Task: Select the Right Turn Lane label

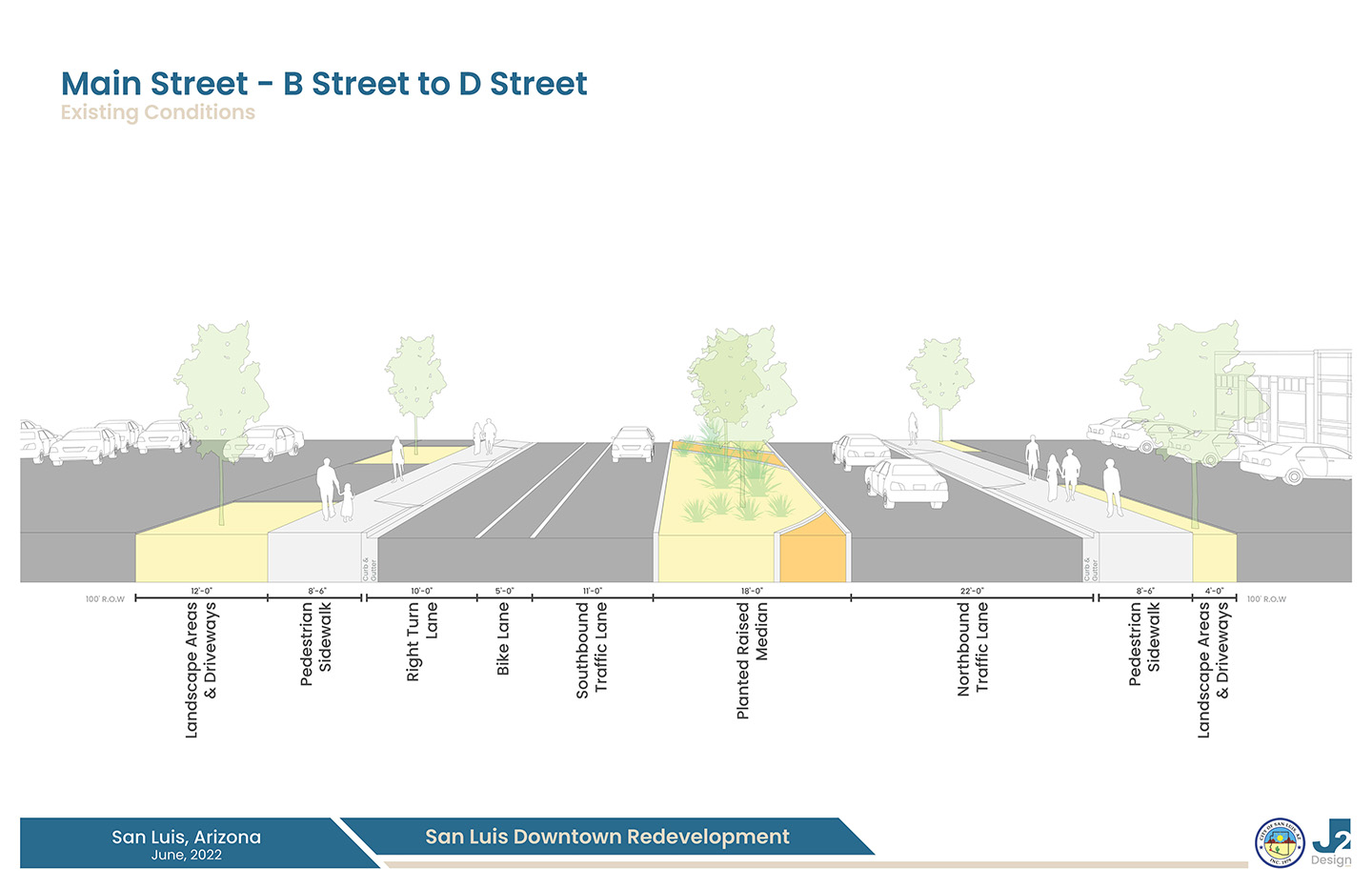Action: click(421, 641)
